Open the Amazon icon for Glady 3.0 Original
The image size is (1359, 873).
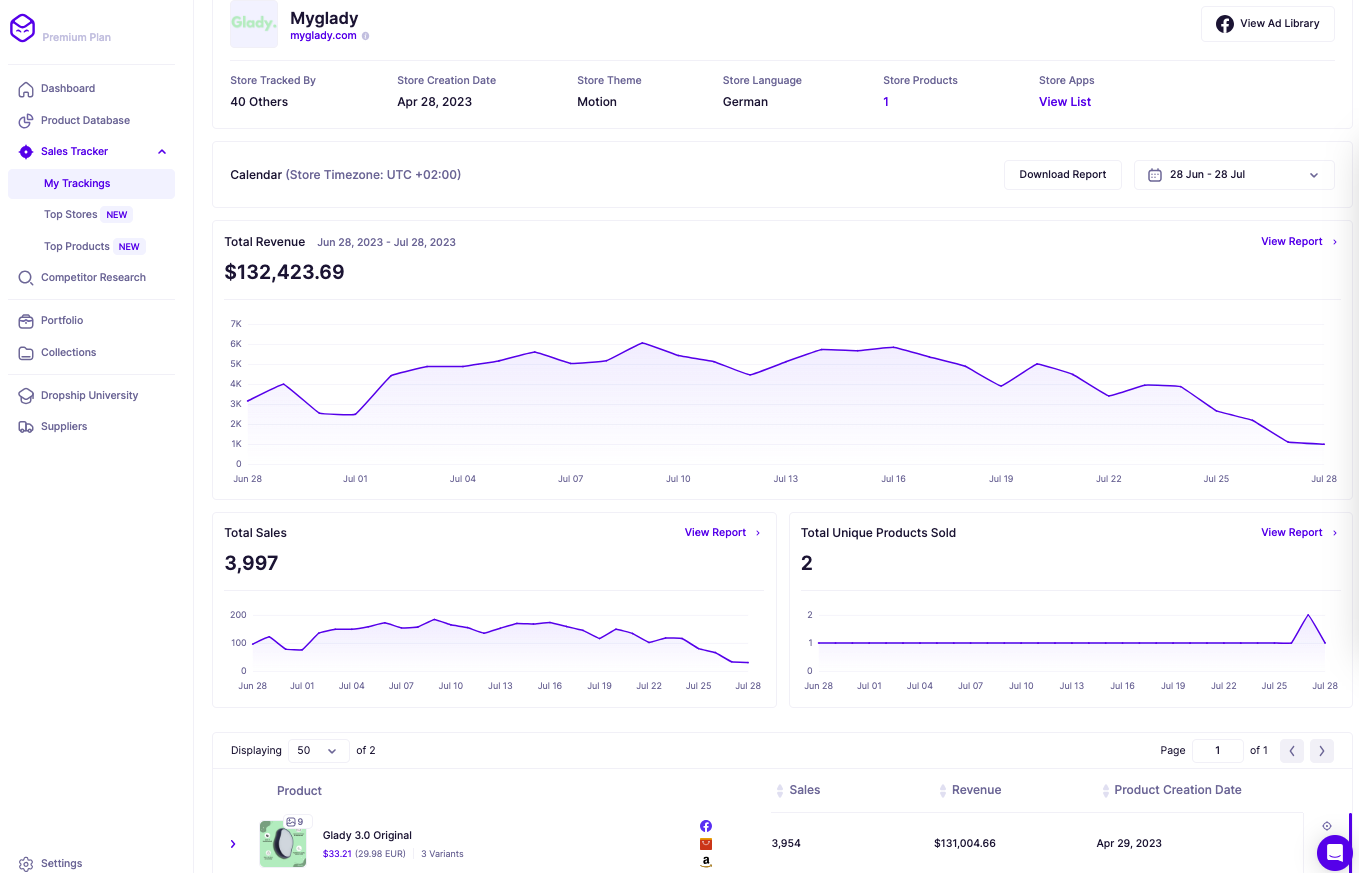(x=706, y=860)
